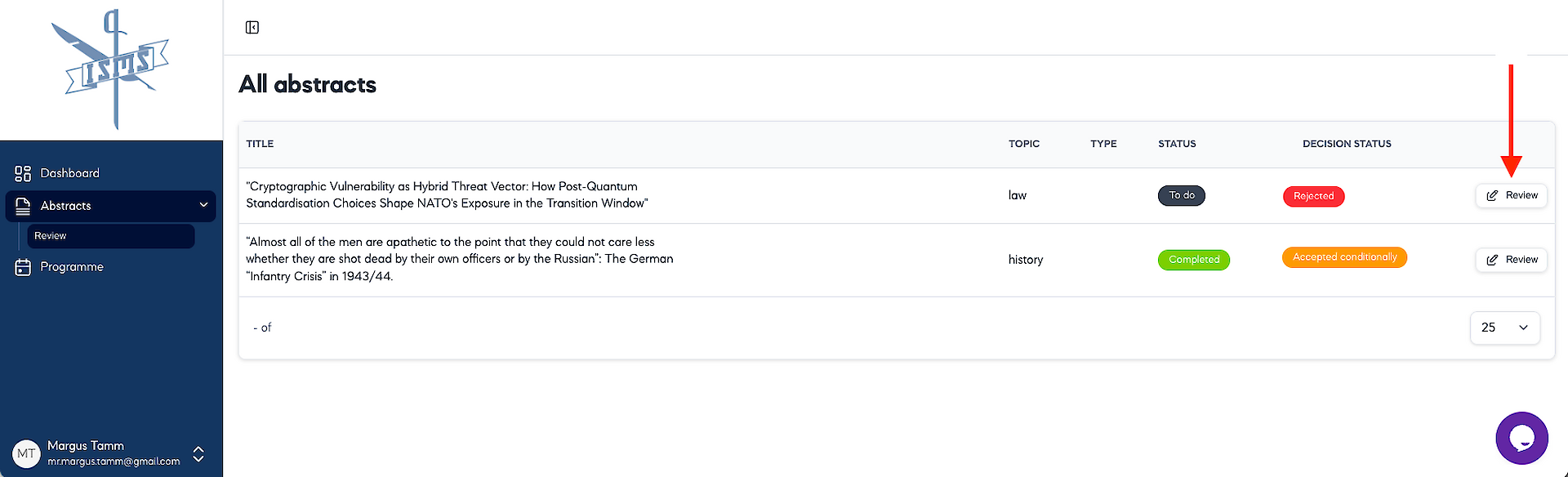Click the Dashboard icon in sidebar

(23, 173)
